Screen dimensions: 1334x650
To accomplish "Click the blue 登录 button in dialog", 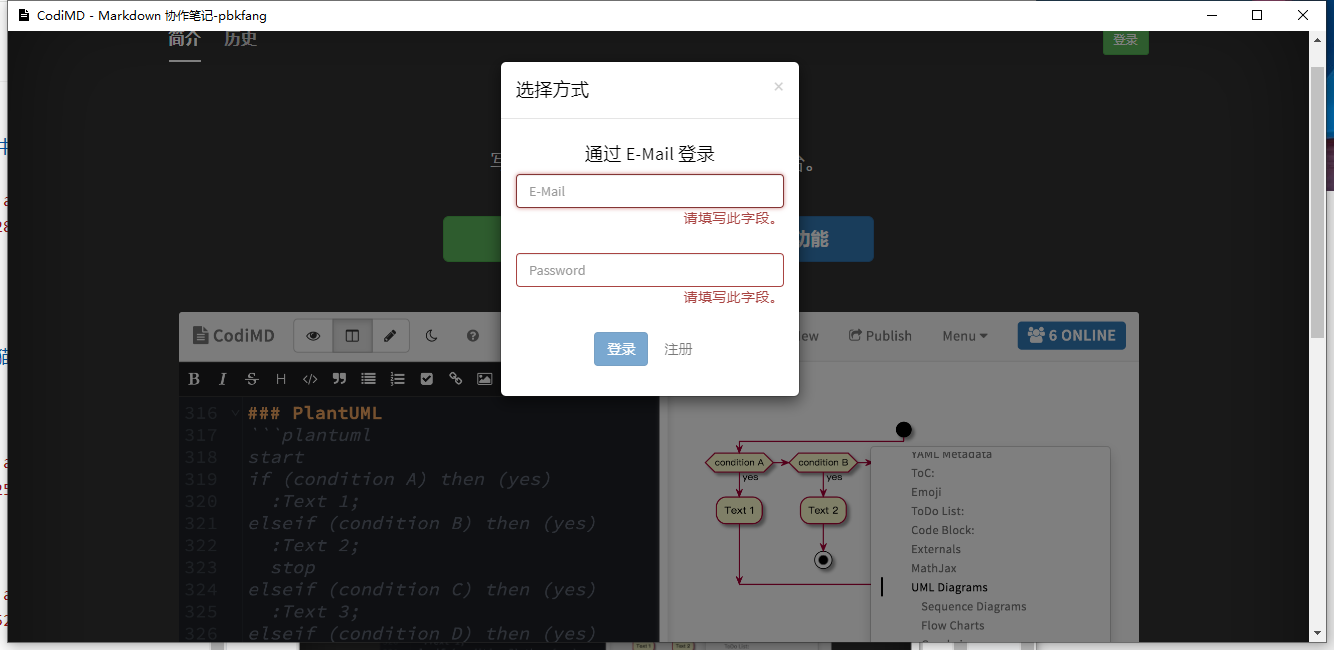I will 621,349.
